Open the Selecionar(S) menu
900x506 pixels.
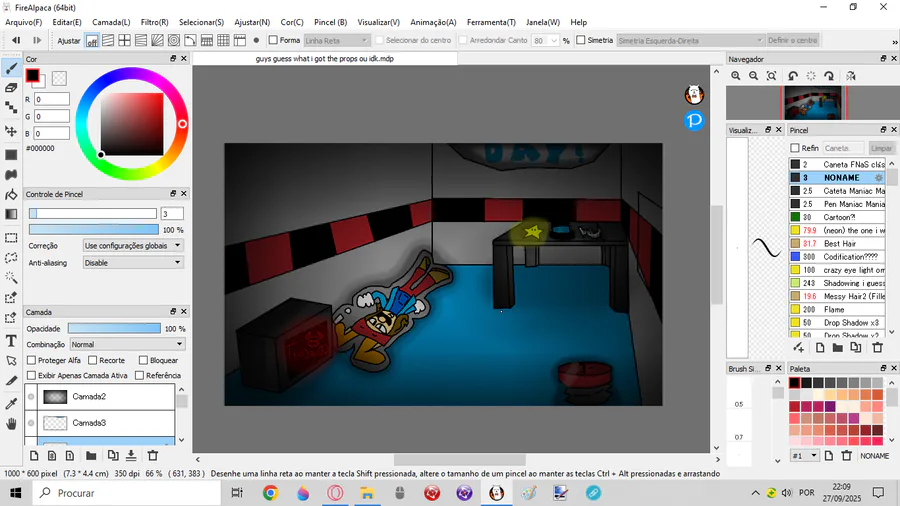pyautogui.click(x=201, y=22)
